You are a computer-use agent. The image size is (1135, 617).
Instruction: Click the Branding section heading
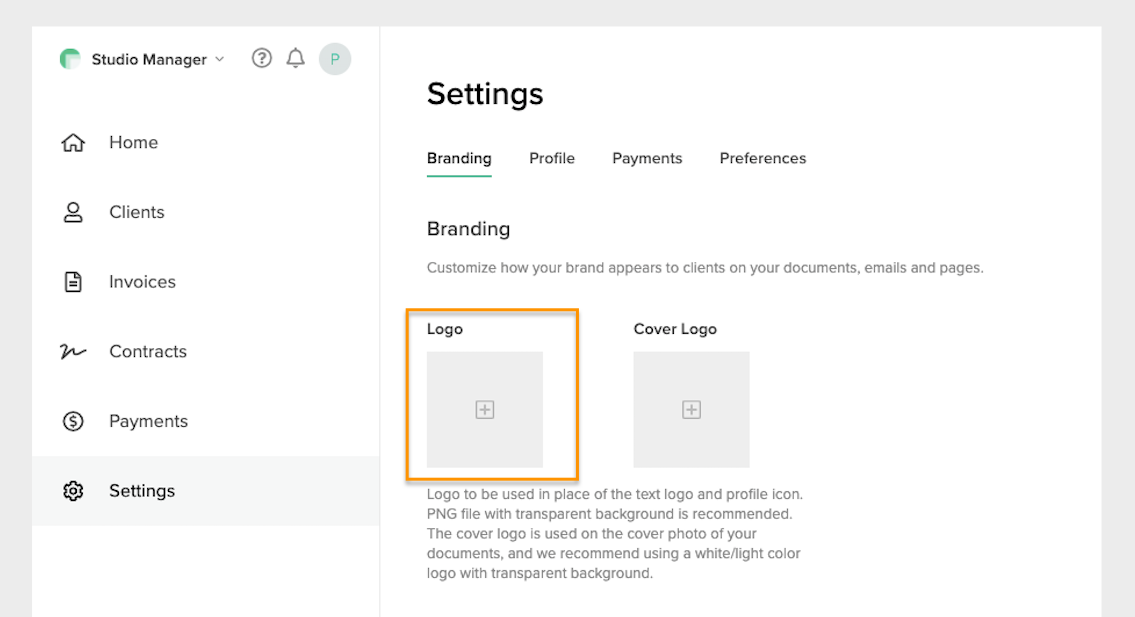(468, 229)
